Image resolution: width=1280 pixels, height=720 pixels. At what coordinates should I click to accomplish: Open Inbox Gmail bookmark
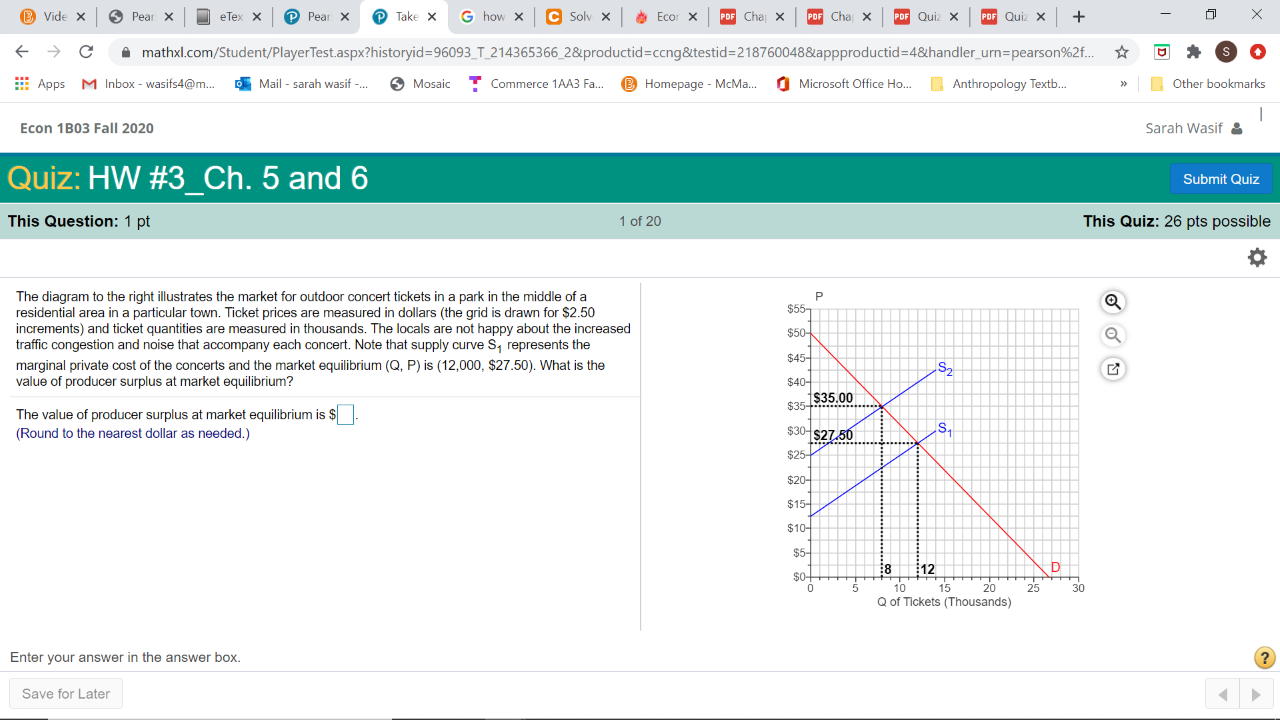(148, 84)
